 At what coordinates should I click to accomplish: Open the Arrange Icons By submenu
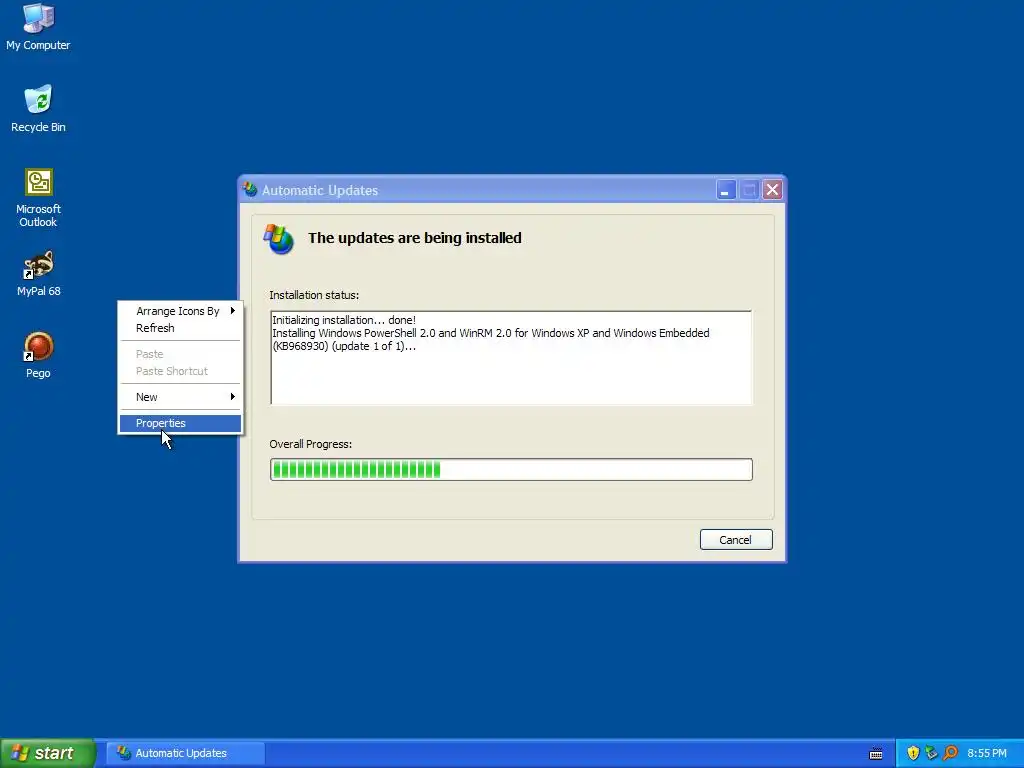180,311
